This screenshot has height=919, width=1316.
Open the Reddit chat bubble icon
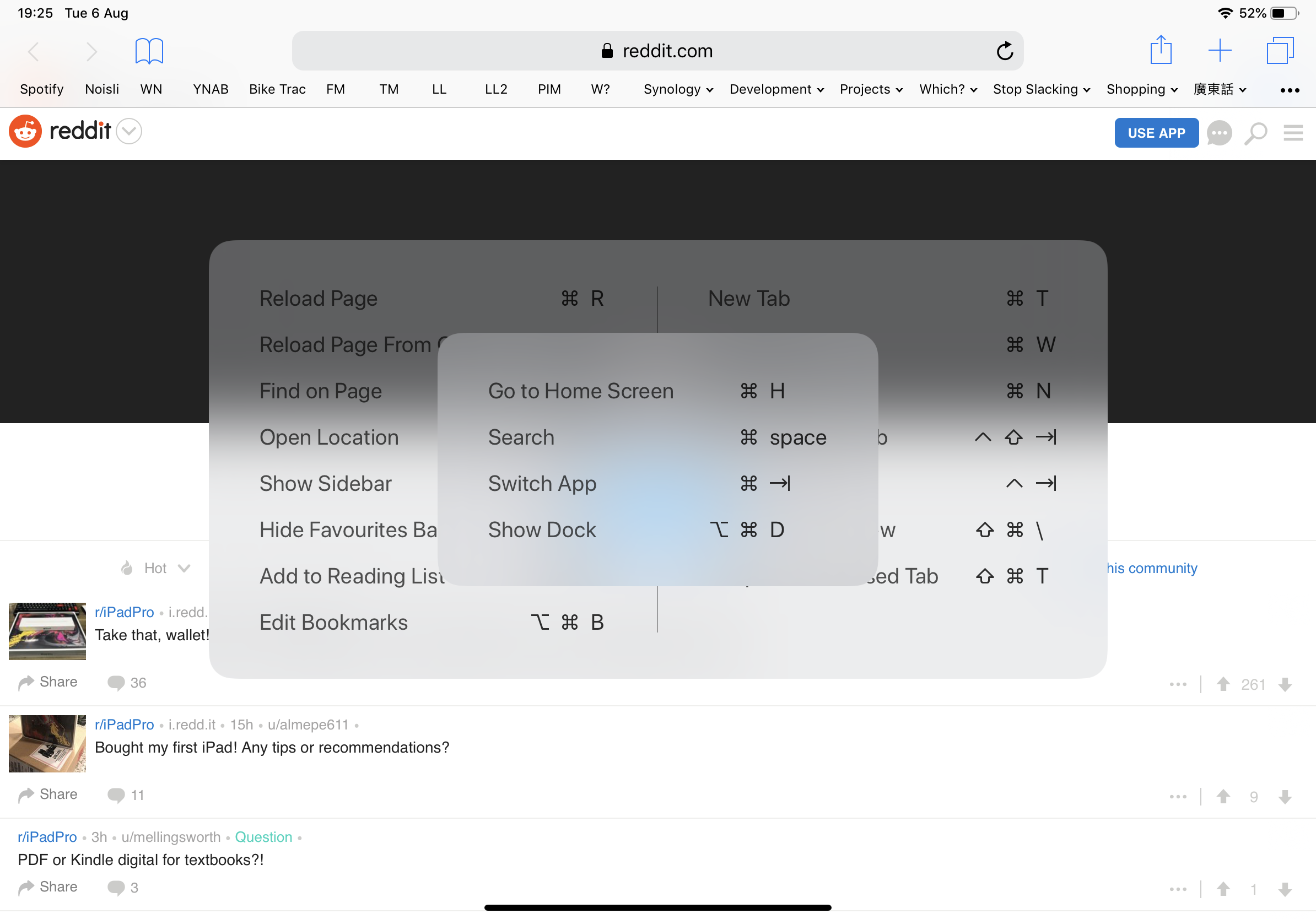coord(1218,133)
